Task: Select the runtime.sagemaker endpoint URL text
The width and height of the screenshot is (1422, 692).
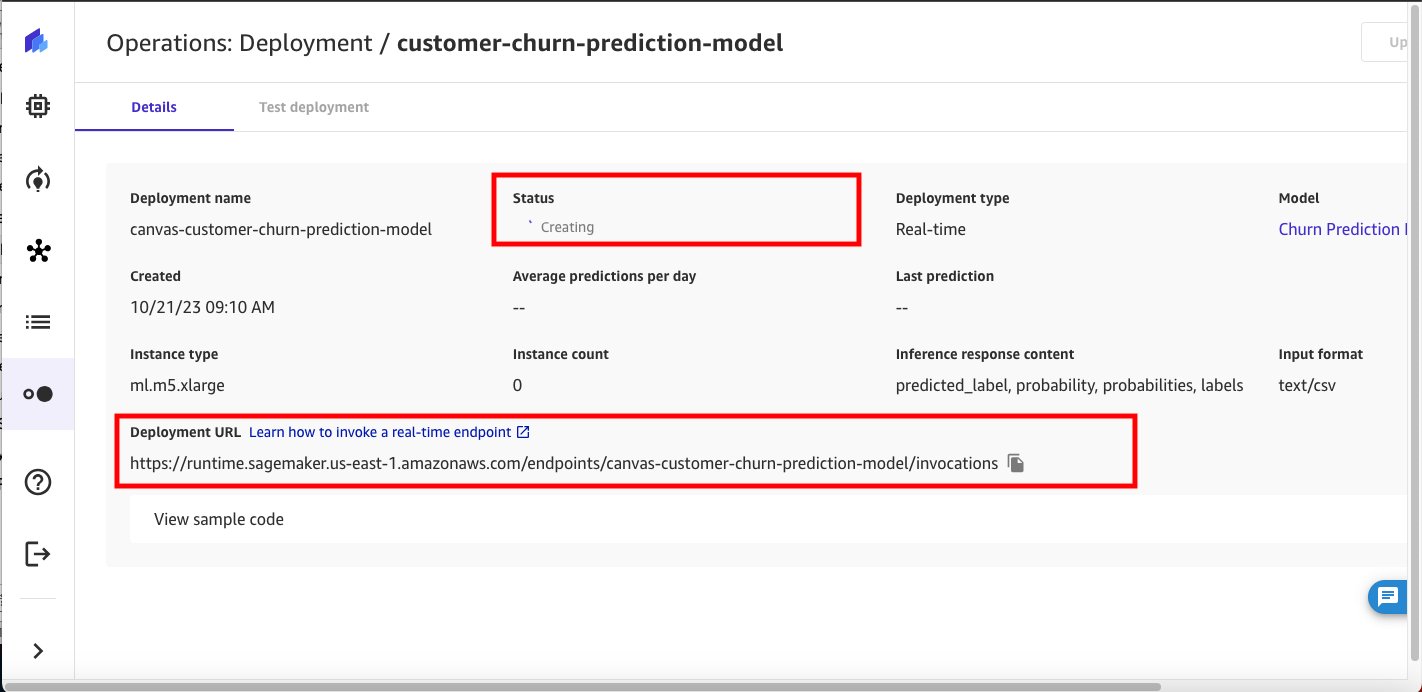Action: [x=564, y=463]
